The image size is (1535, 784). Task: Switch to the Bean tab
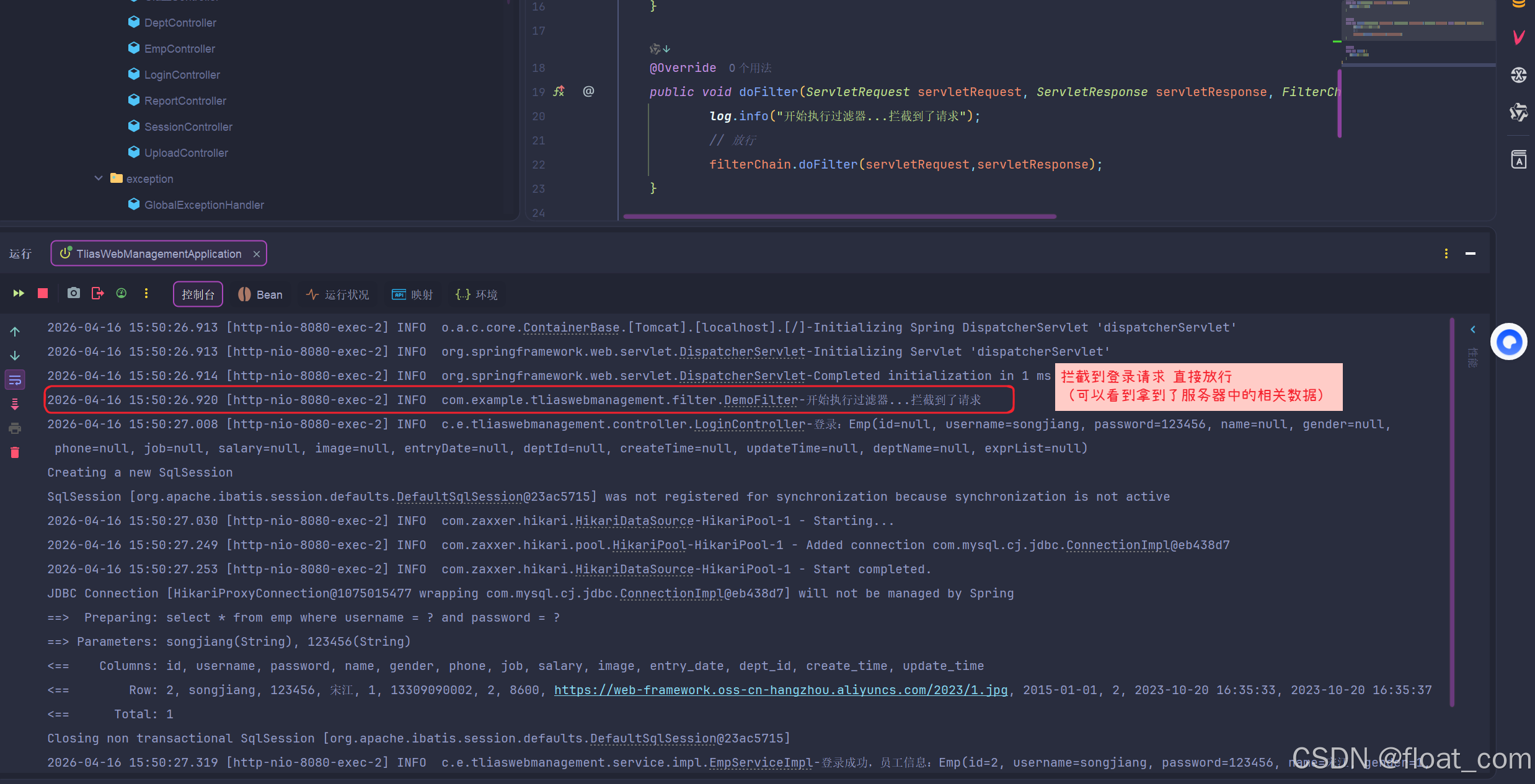(x=260, y=294)
